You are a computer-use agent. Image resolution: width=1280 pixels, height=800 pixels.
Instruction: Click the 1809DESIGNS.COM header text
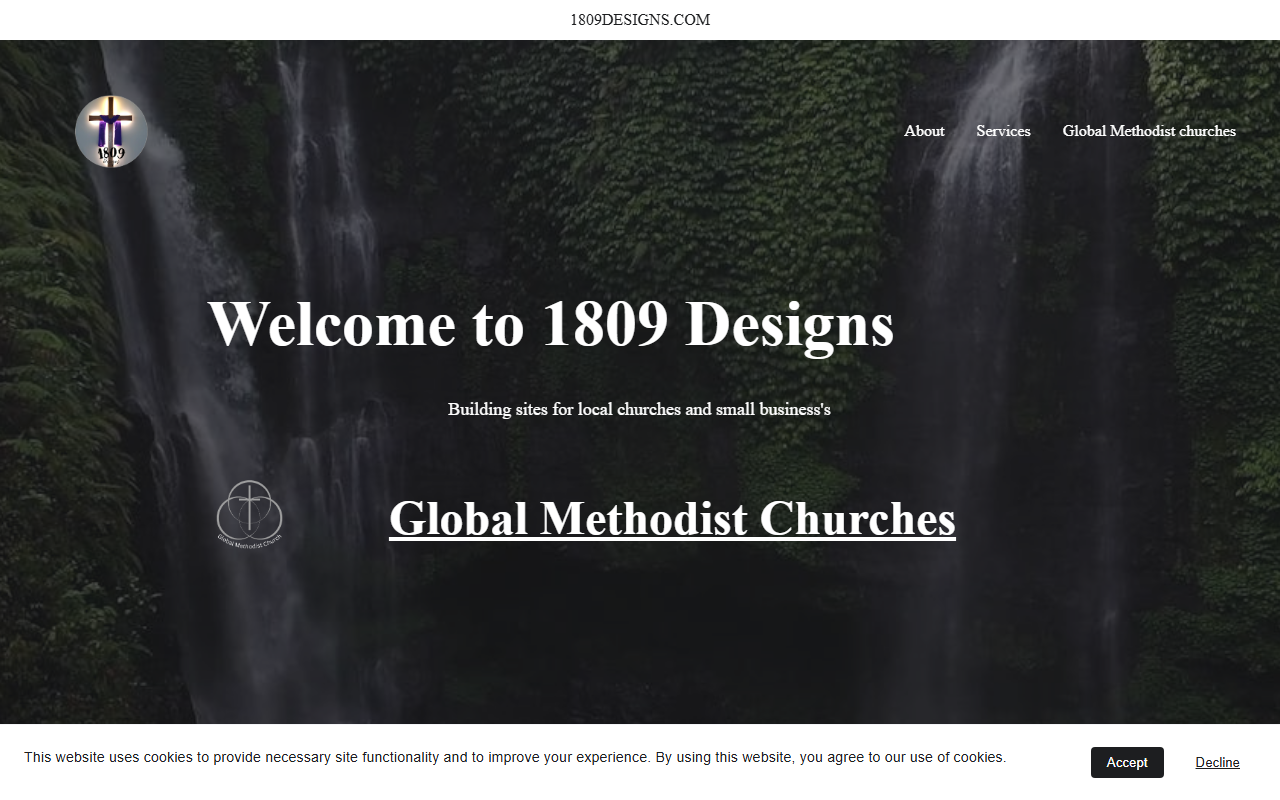point(640,20)
